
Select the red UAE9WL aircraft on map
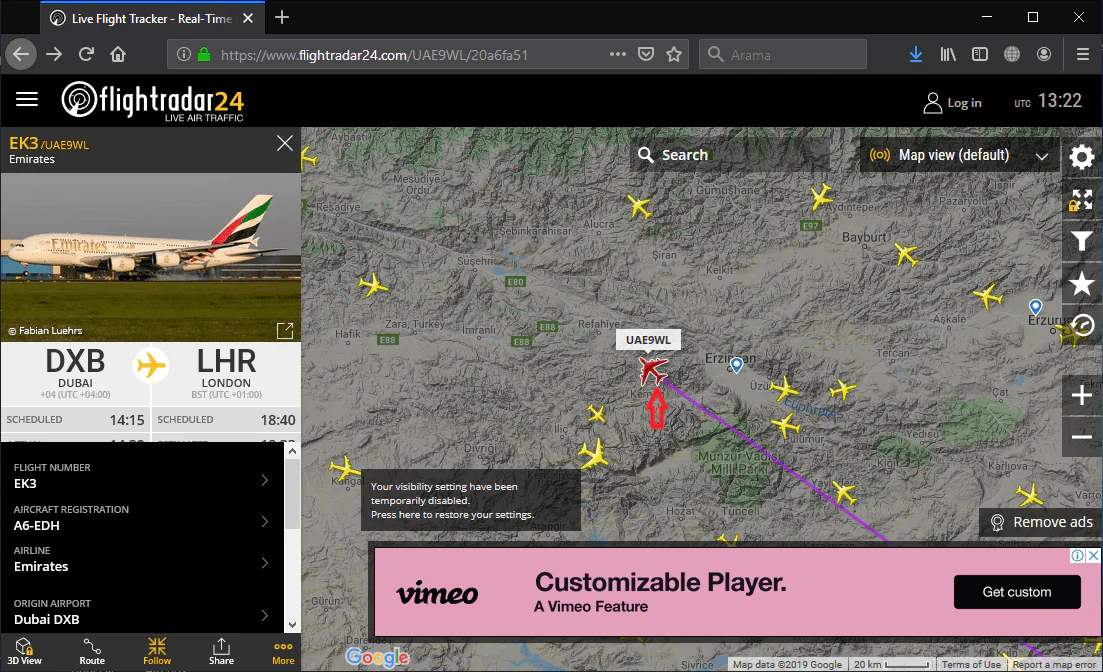(x=652, y=369)
